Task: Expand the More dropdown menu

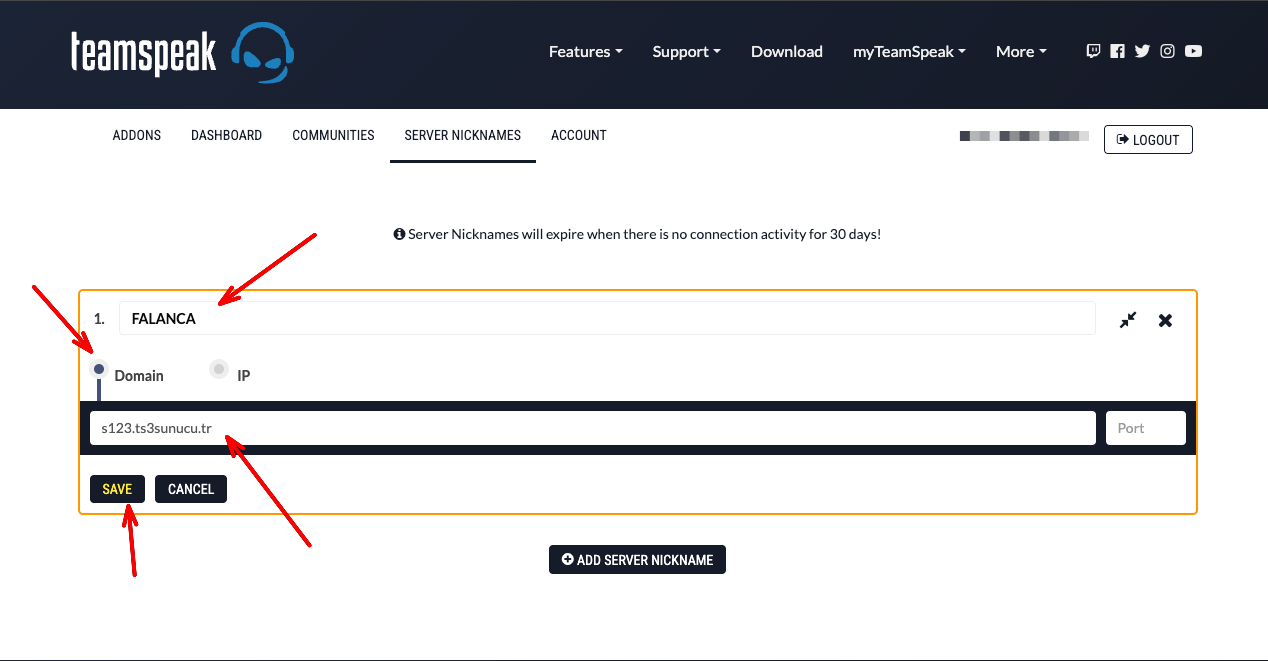Action: [x=1021, y=52]
